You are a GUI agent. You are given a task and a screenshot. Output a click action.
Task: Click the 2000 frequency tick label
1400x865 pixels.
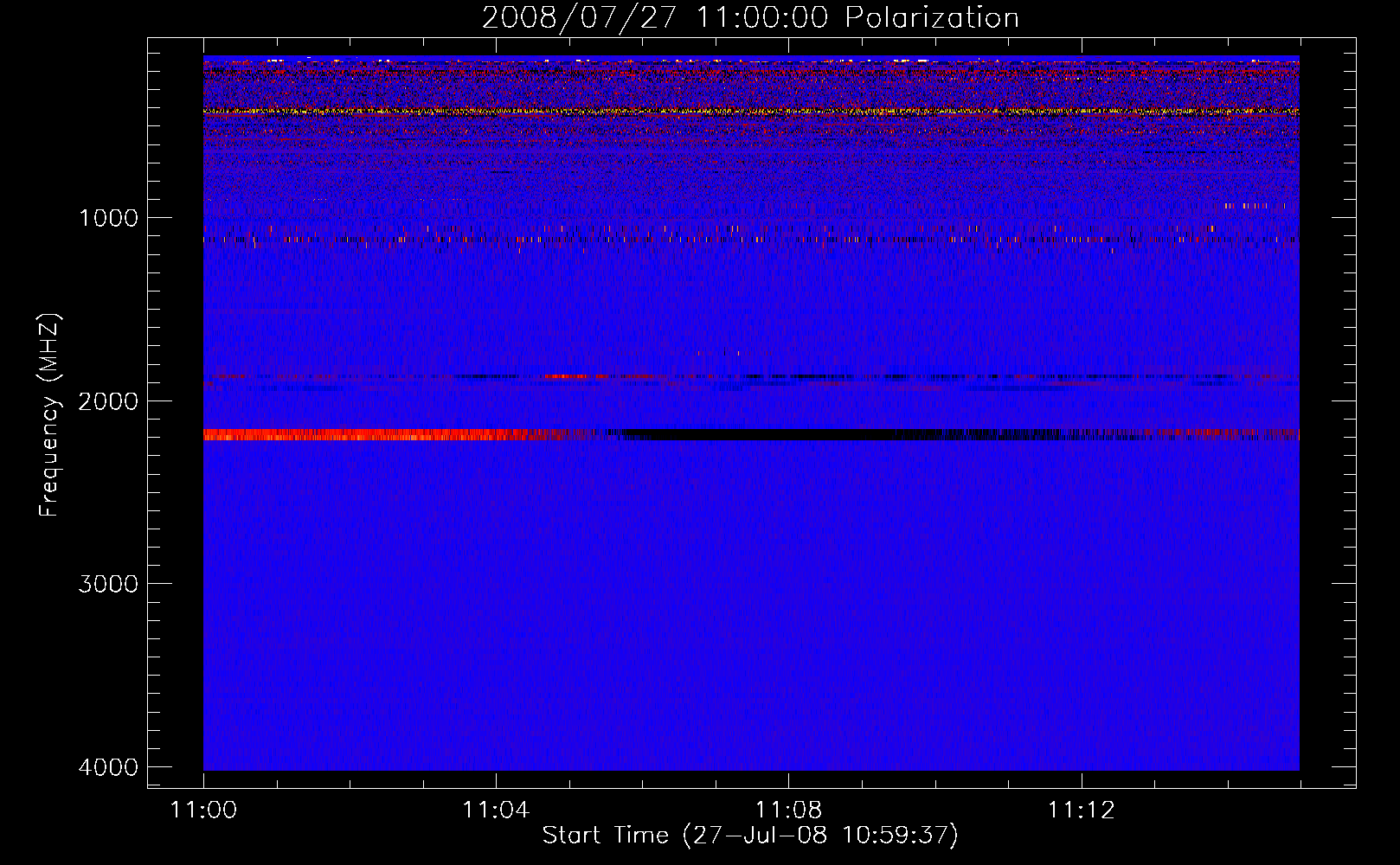coord(108,400)
